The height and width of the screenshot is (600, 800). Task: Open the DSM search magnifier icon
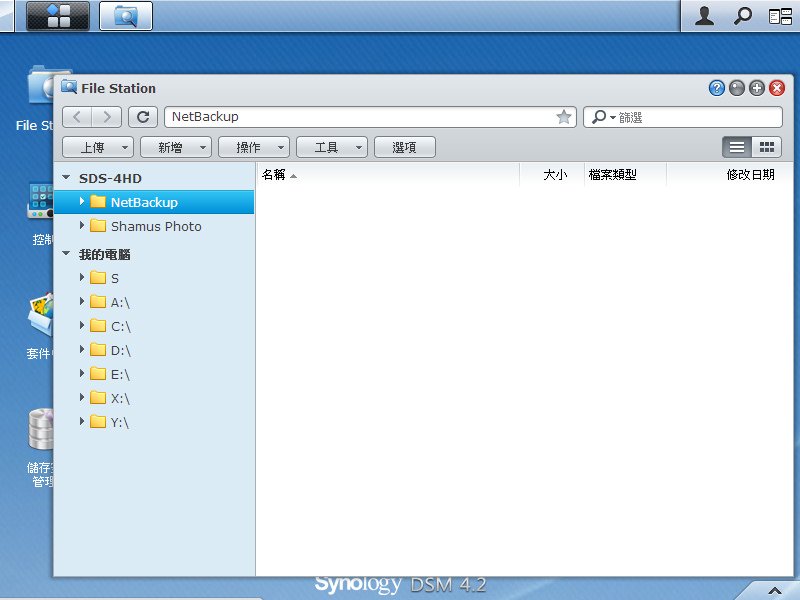(x=743, y=16)
